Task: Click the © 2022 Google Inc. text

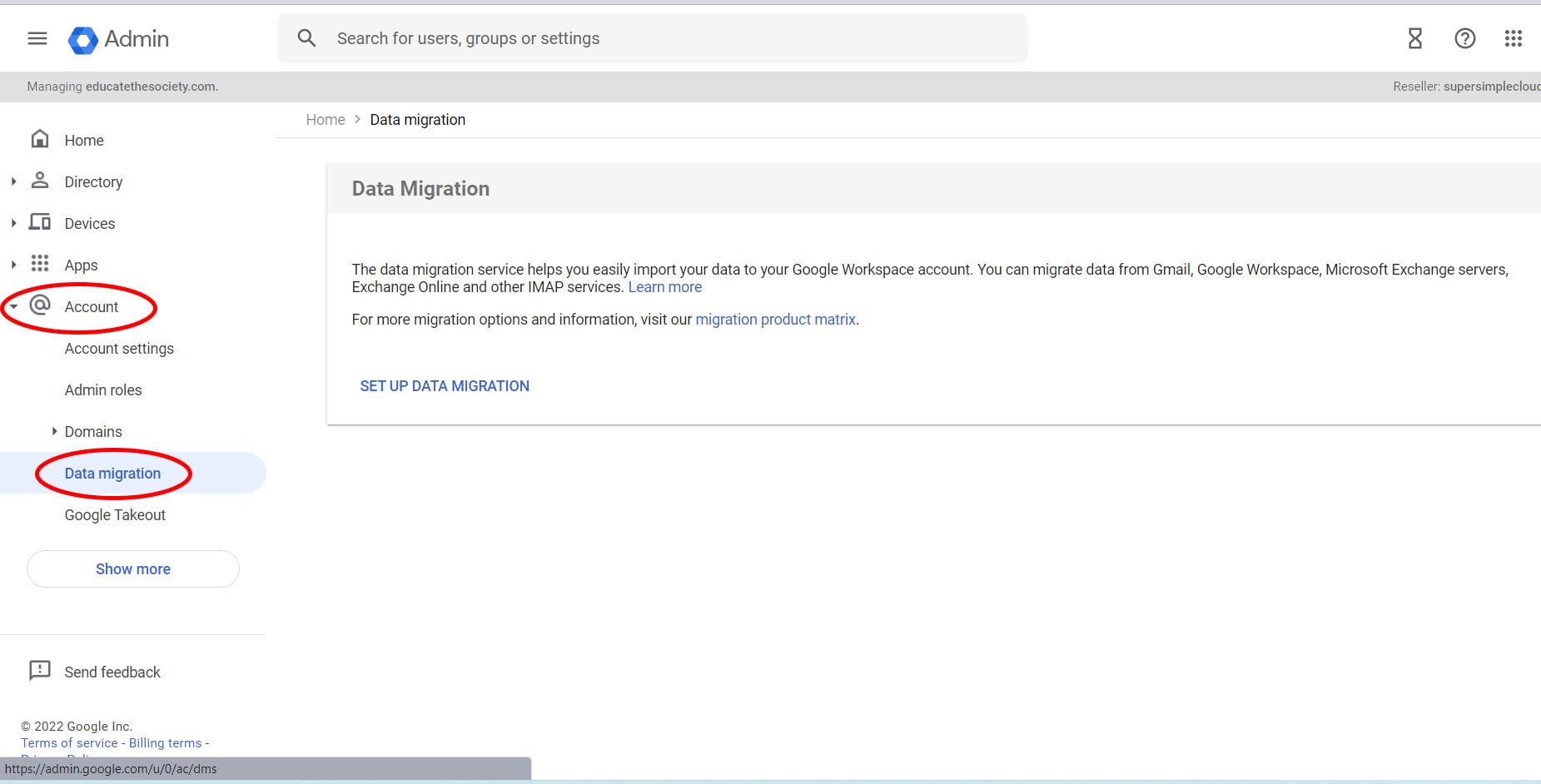Action: pos(77,727)
